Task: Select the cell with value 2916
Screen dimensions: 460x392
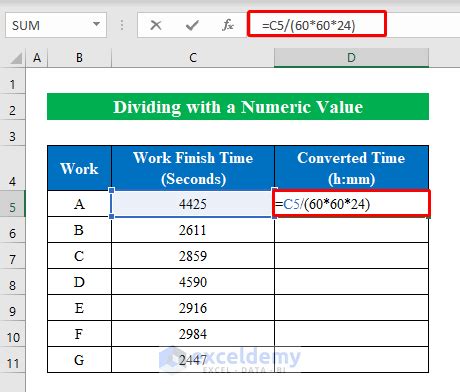Action: (193, 308)
